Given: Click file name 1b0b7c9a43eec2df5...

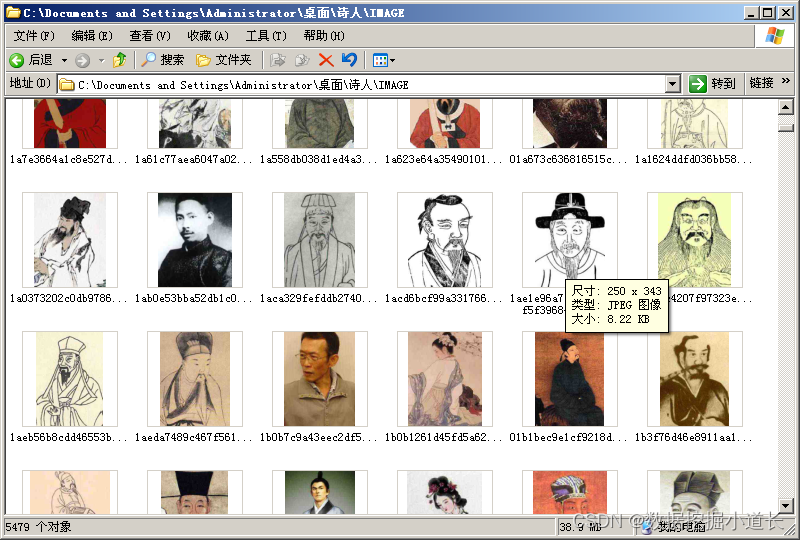Looking at the screenshot, I should (319, 437).
